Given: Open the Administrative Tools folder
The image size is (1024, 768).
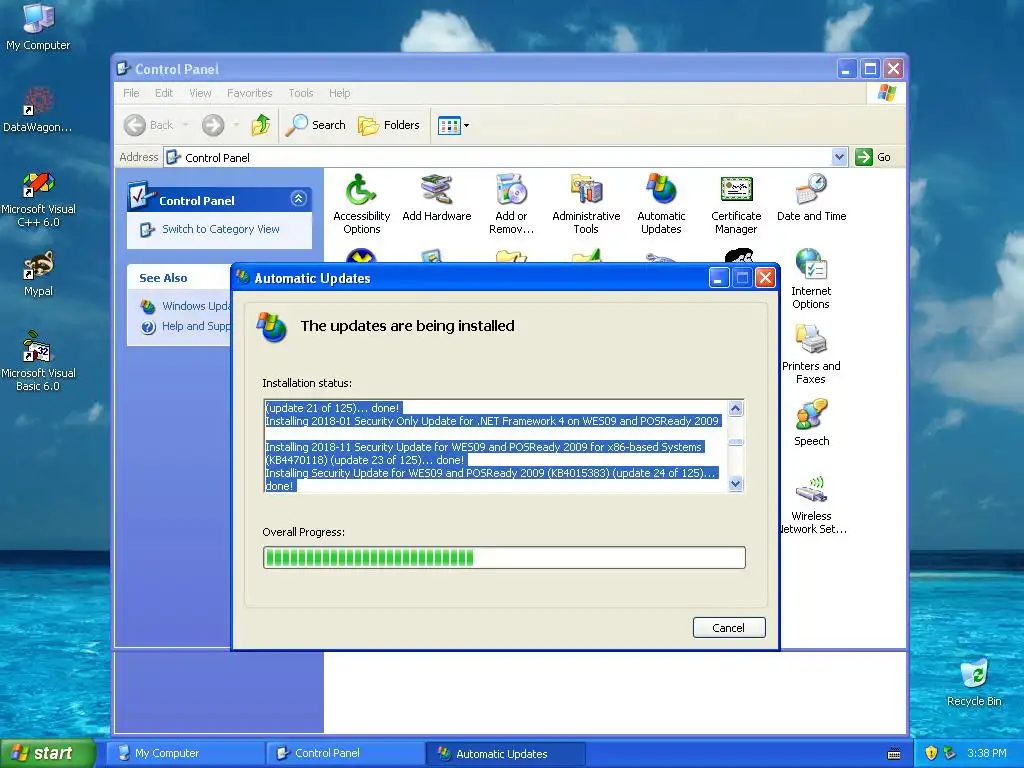Looking at the screenshot, I should 586,204.
